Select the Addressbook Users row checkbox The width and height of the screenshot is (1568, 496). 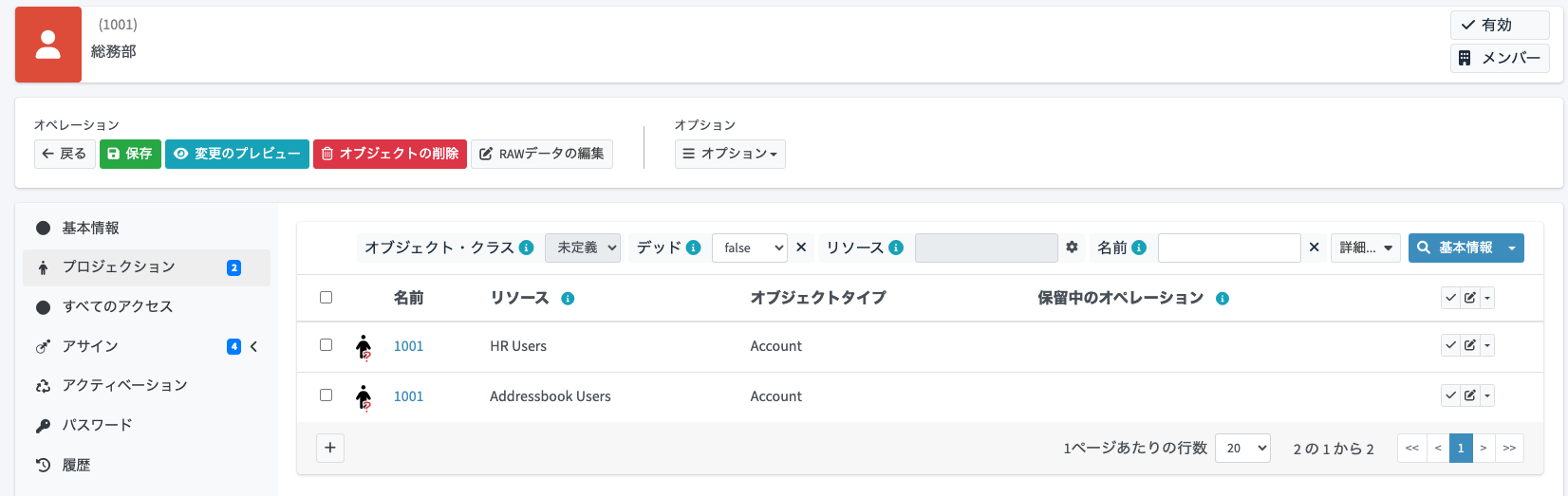pos(327,395)
